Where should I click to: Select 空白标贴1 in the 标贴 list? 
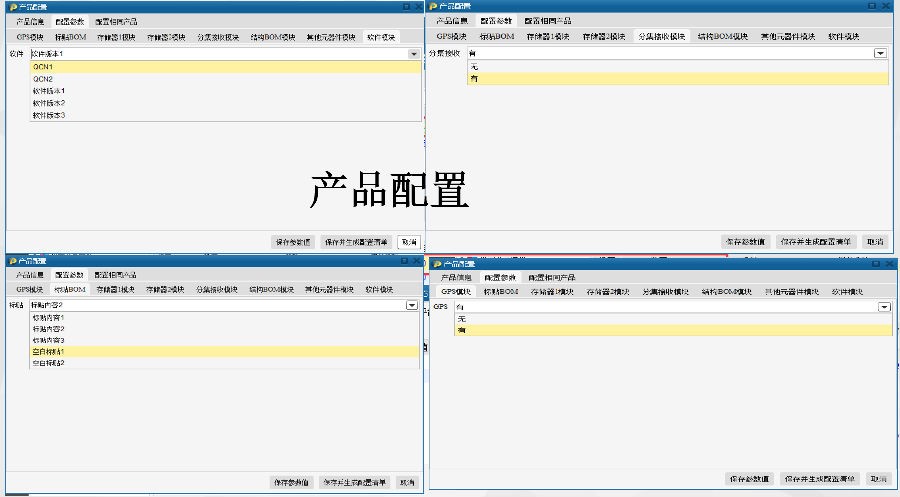tap(48, 352)
